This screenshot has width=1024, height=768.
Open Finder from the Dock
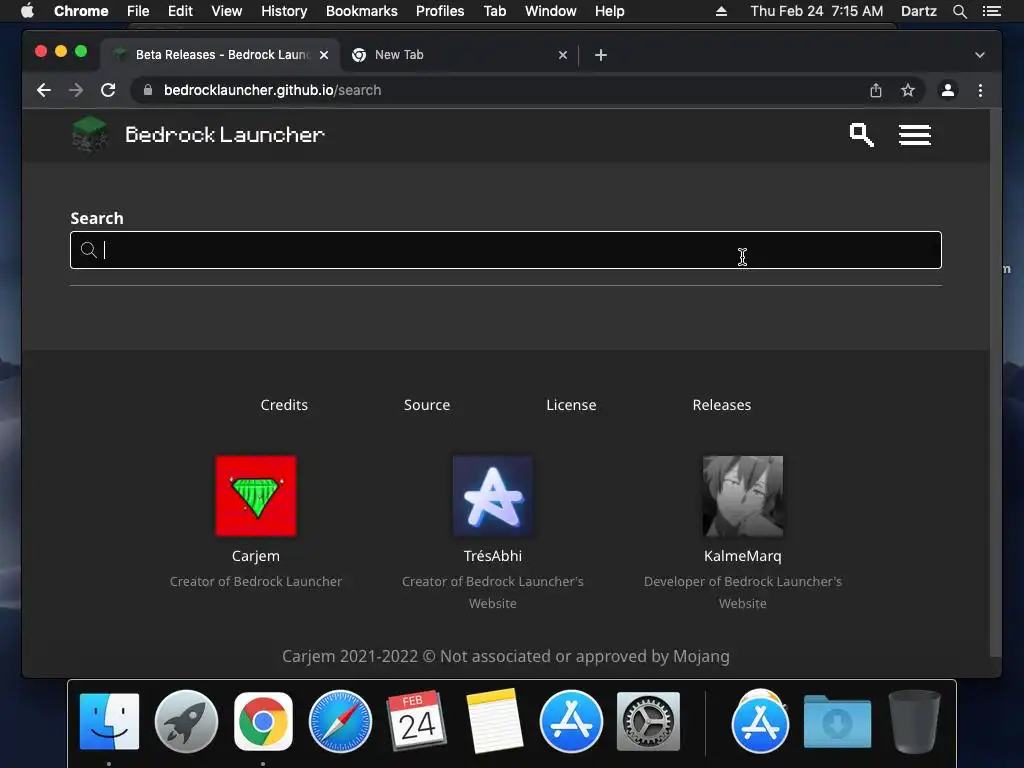(x=109, y=722)
